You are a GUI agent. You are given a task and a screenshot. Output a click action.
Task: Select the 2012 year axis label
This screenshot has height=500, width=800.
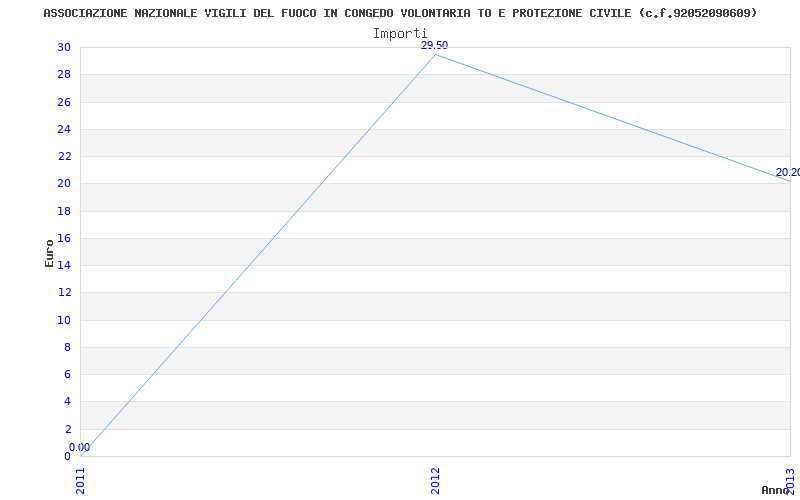pyautogui.click(x=435, y=481)
